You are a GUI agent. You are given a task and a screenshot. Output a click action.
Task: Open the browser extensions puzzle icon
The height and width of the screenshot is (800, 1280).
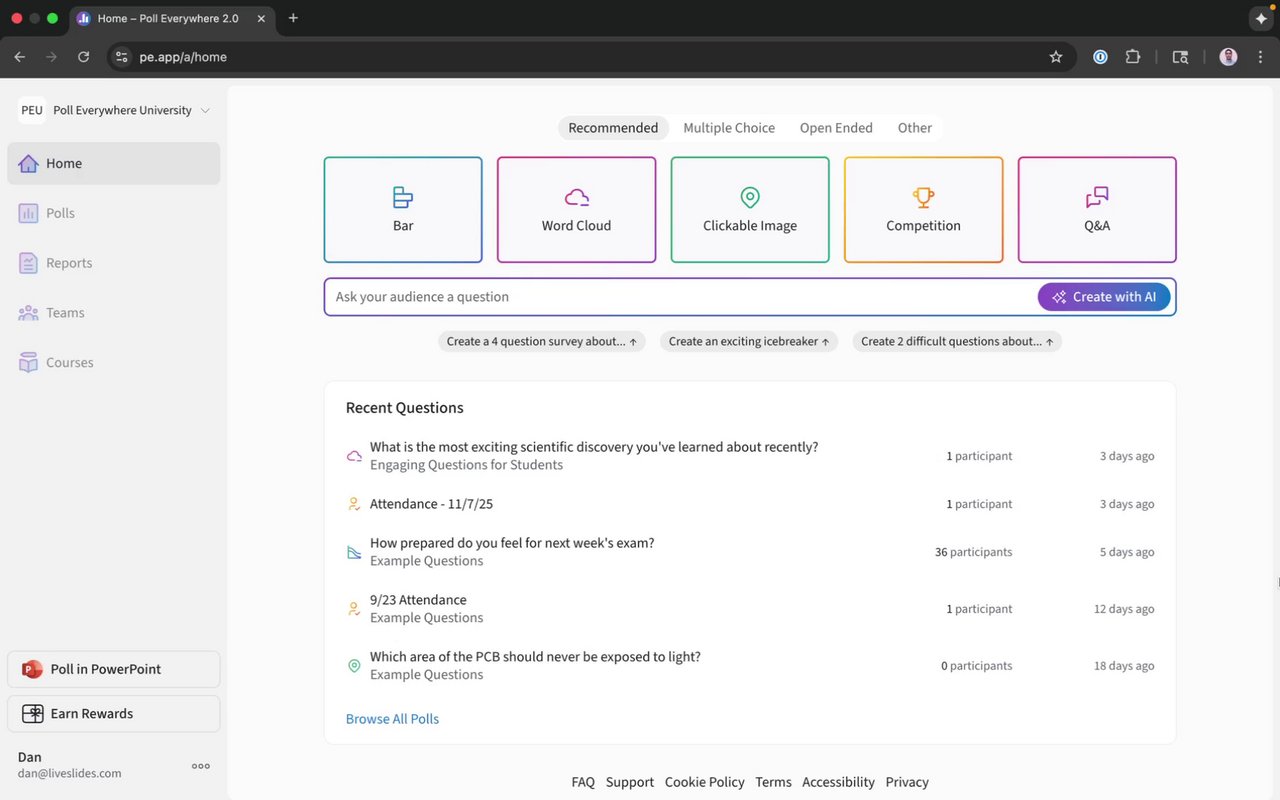tap(1133, 57)
